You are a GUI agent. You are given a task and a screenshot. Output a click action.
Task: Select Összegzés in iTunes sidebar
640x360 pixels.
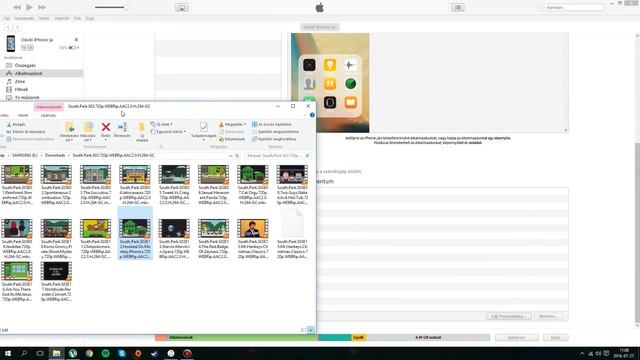pos(25,65)
